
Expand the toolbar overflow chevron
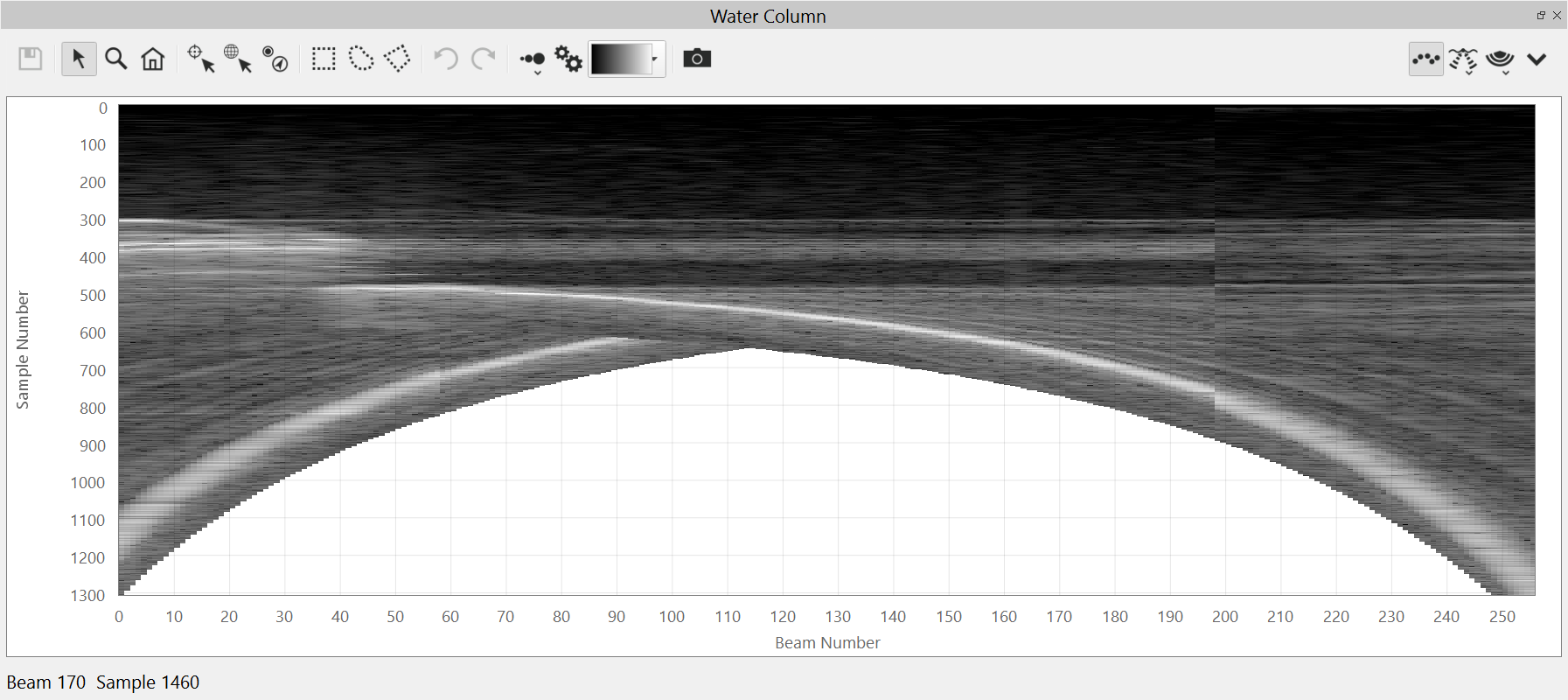tap(1537, 59)
